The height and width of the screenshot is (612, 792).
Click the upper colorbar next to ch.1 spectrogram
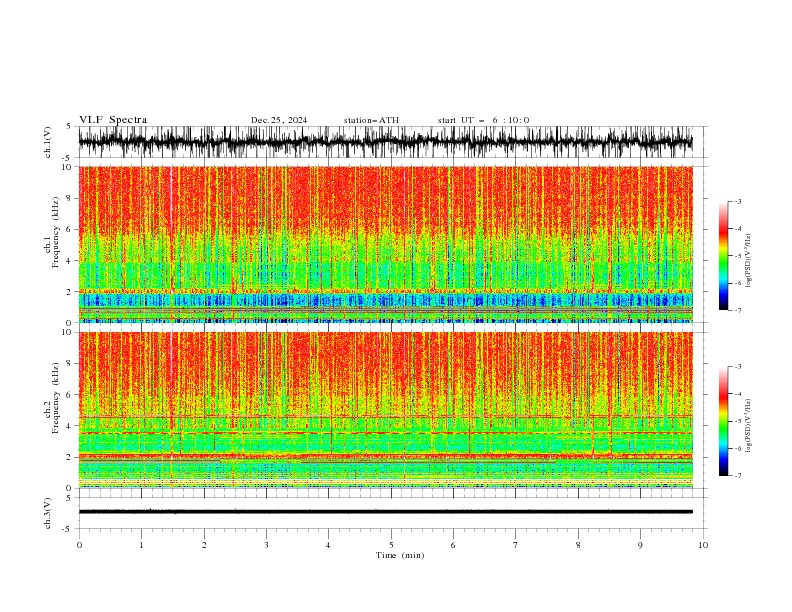[x=723, y=256]
